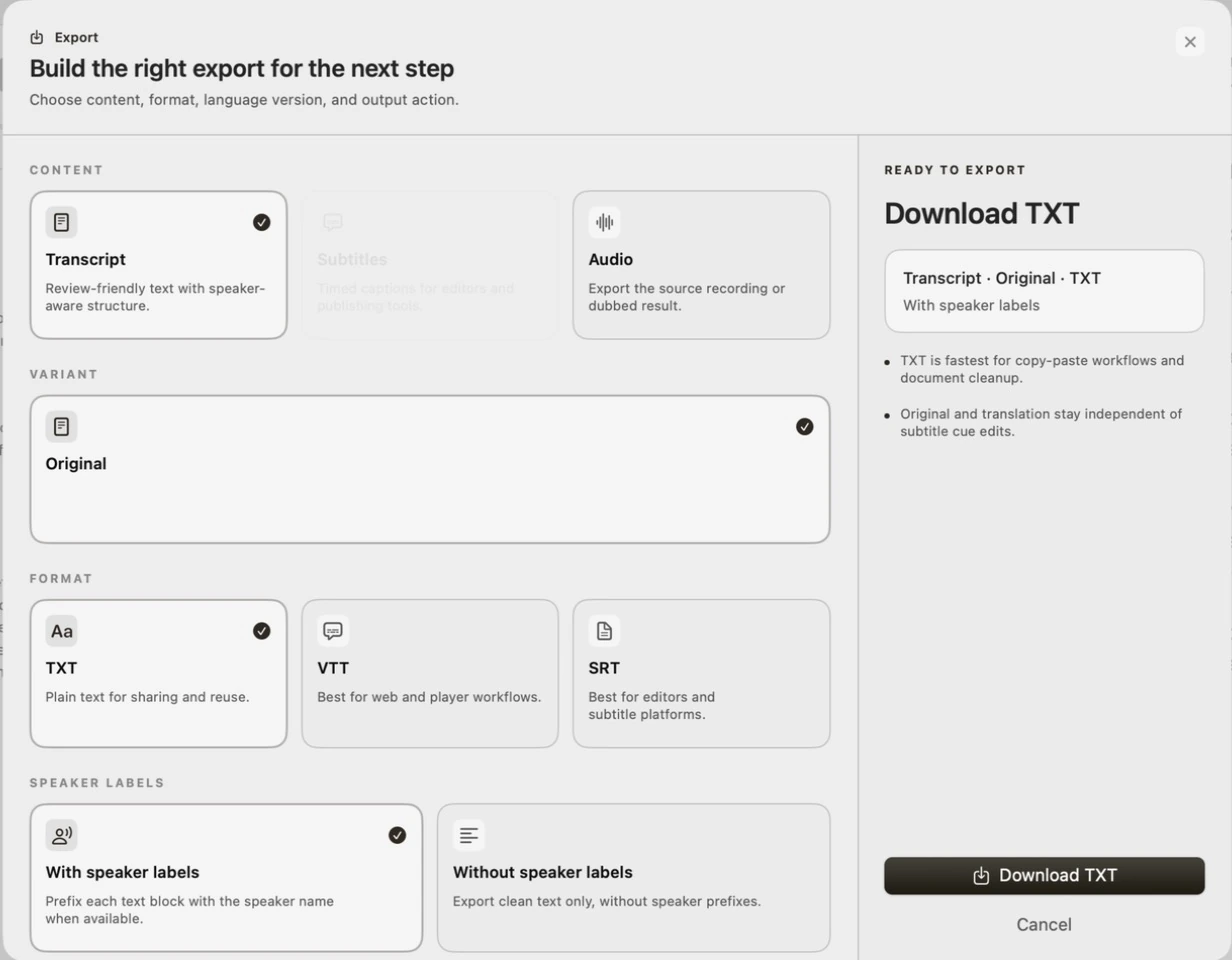Click 'Original and translation stay independent' note
The height and width of the screenshot is (960, 1232).
pyautogui.click(x=1041, y=423)
